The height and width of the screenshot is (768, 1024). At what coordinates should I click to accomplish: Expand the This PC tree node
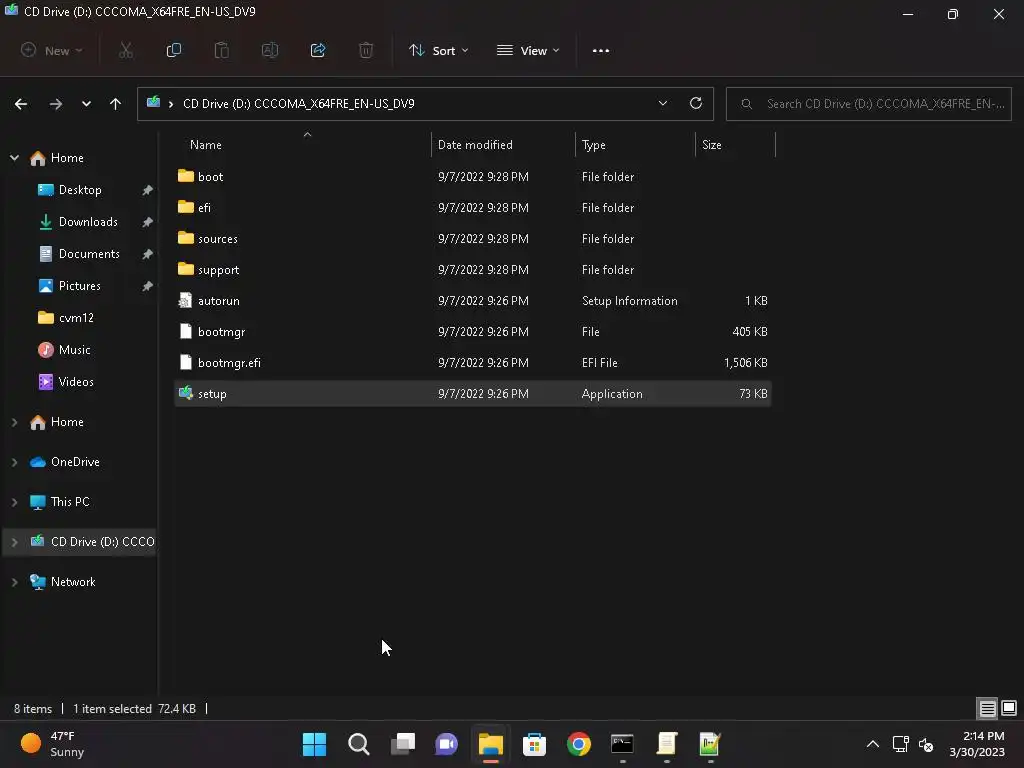(14, 502)
